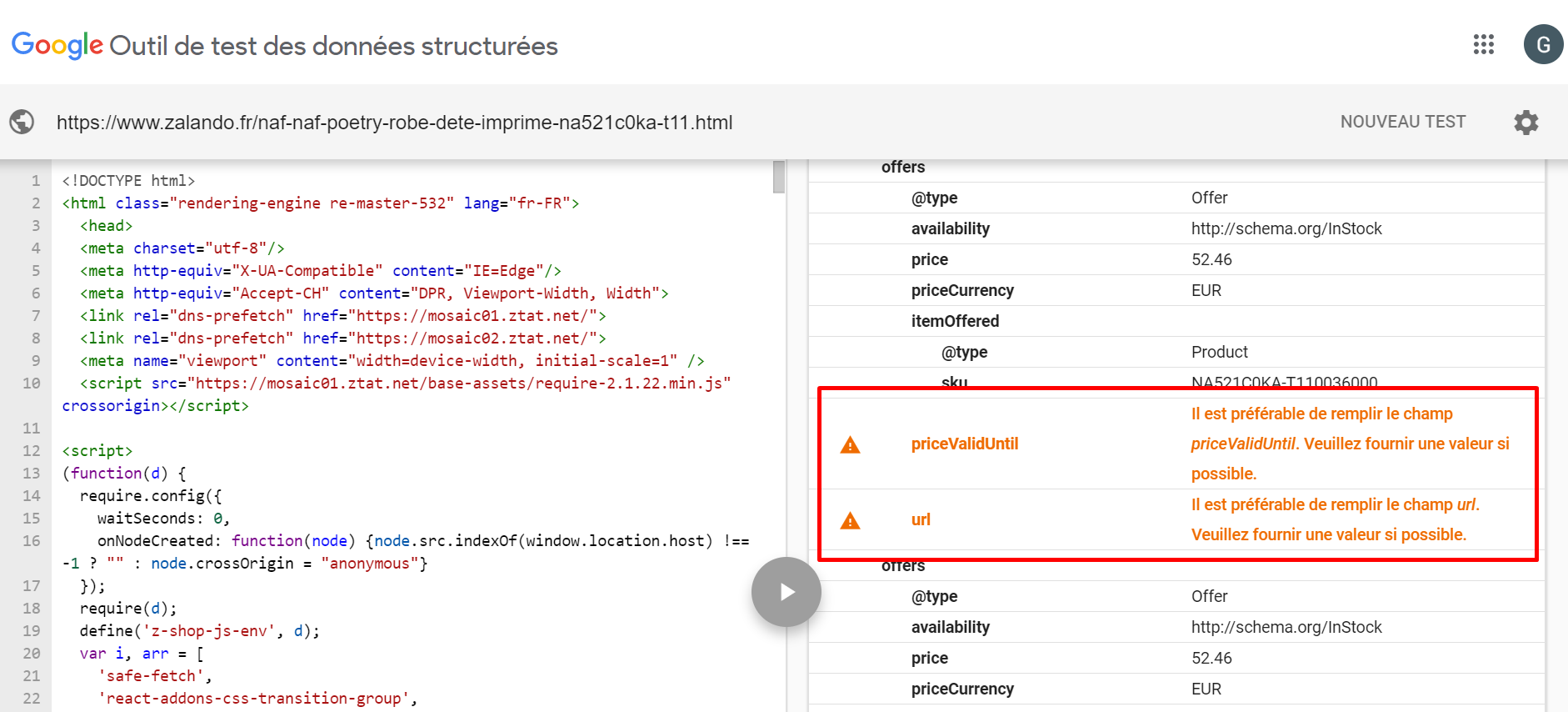Screen dimensions: 1568x712
Task: Open the Google apps grid icon
Action: 1484,44
